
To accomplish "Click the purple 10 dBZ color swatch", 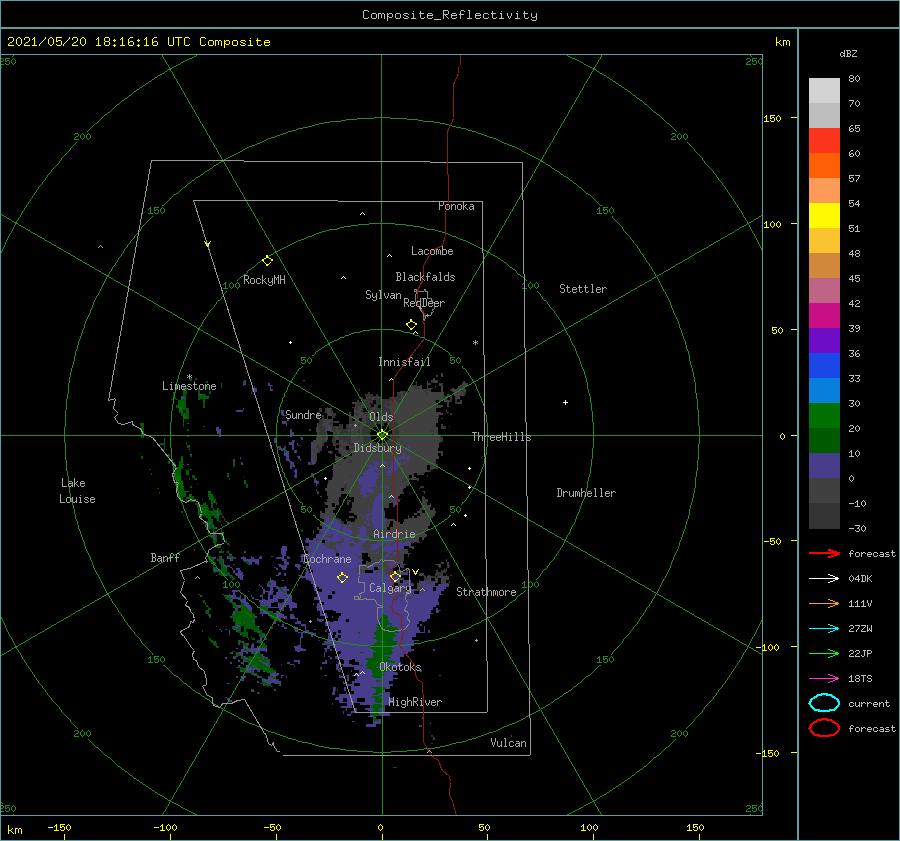I will point(824,465).
